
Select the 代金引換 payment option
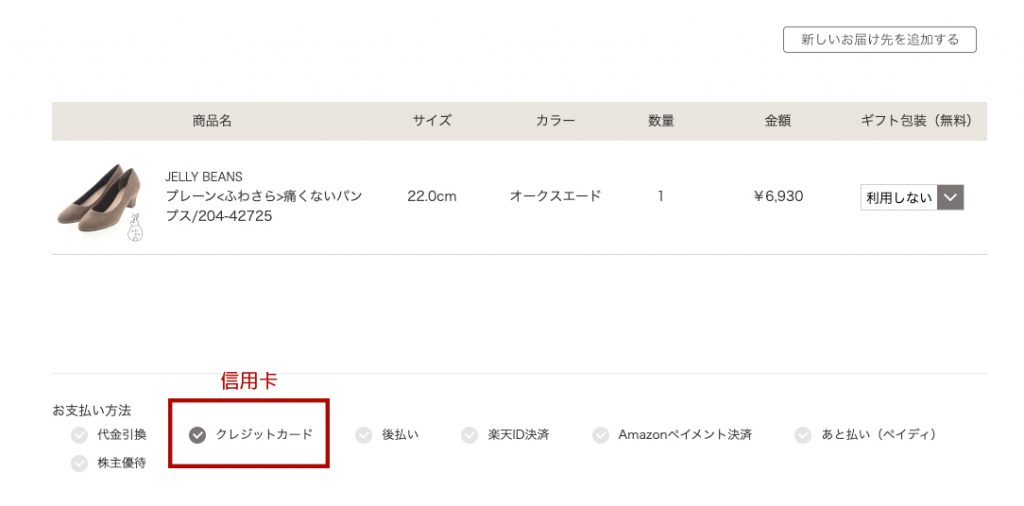tap(109, 435)
